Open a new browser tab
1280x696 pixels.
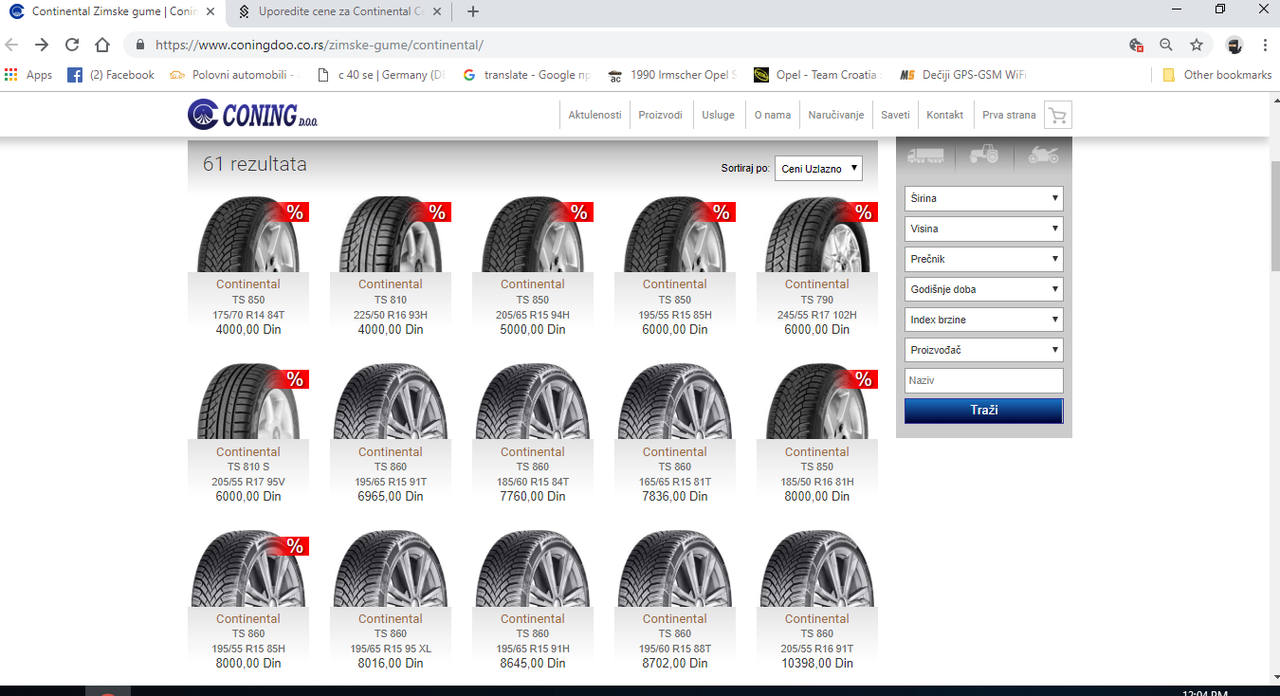473,12
